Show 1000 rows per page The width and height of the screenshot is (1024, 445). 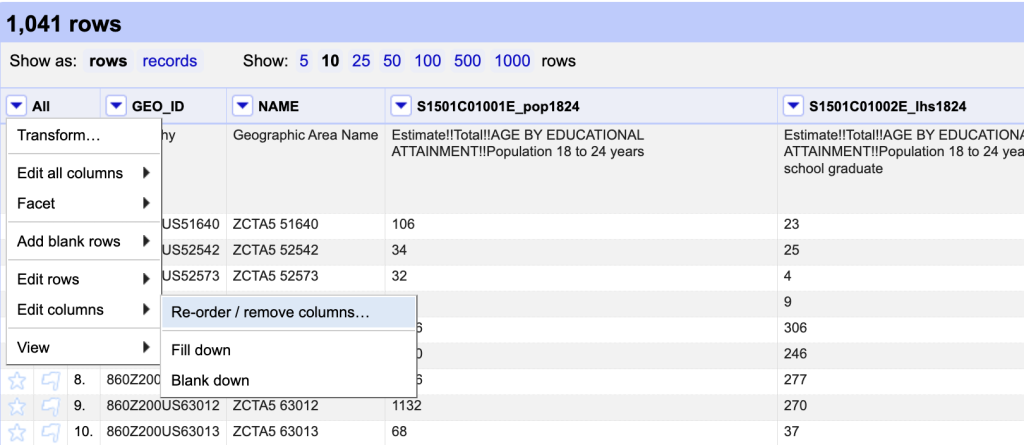coord(512,61)
